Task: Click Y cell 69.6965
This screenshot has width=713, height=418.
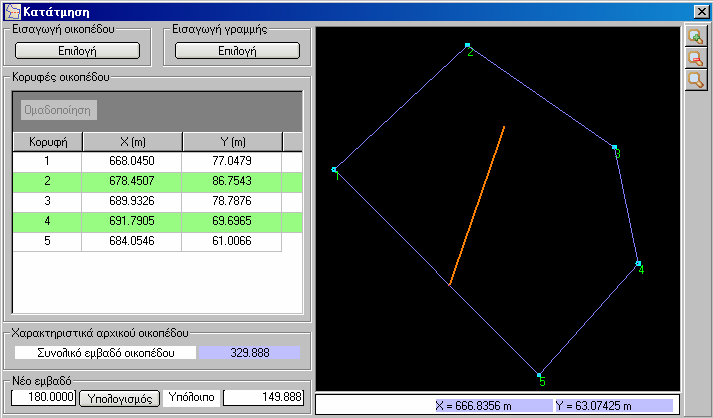Action: [232, 221]
